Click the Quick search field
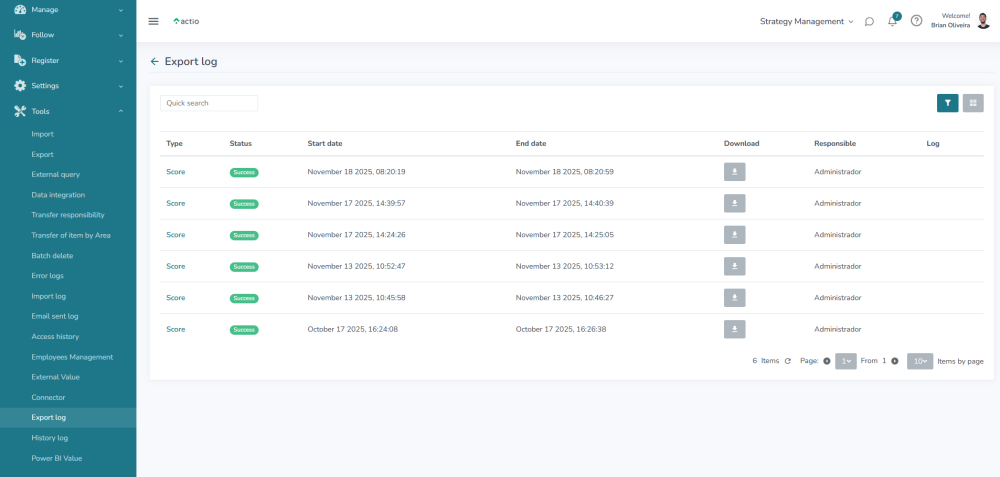The image size is (1000, 477). tap(209, 103)
